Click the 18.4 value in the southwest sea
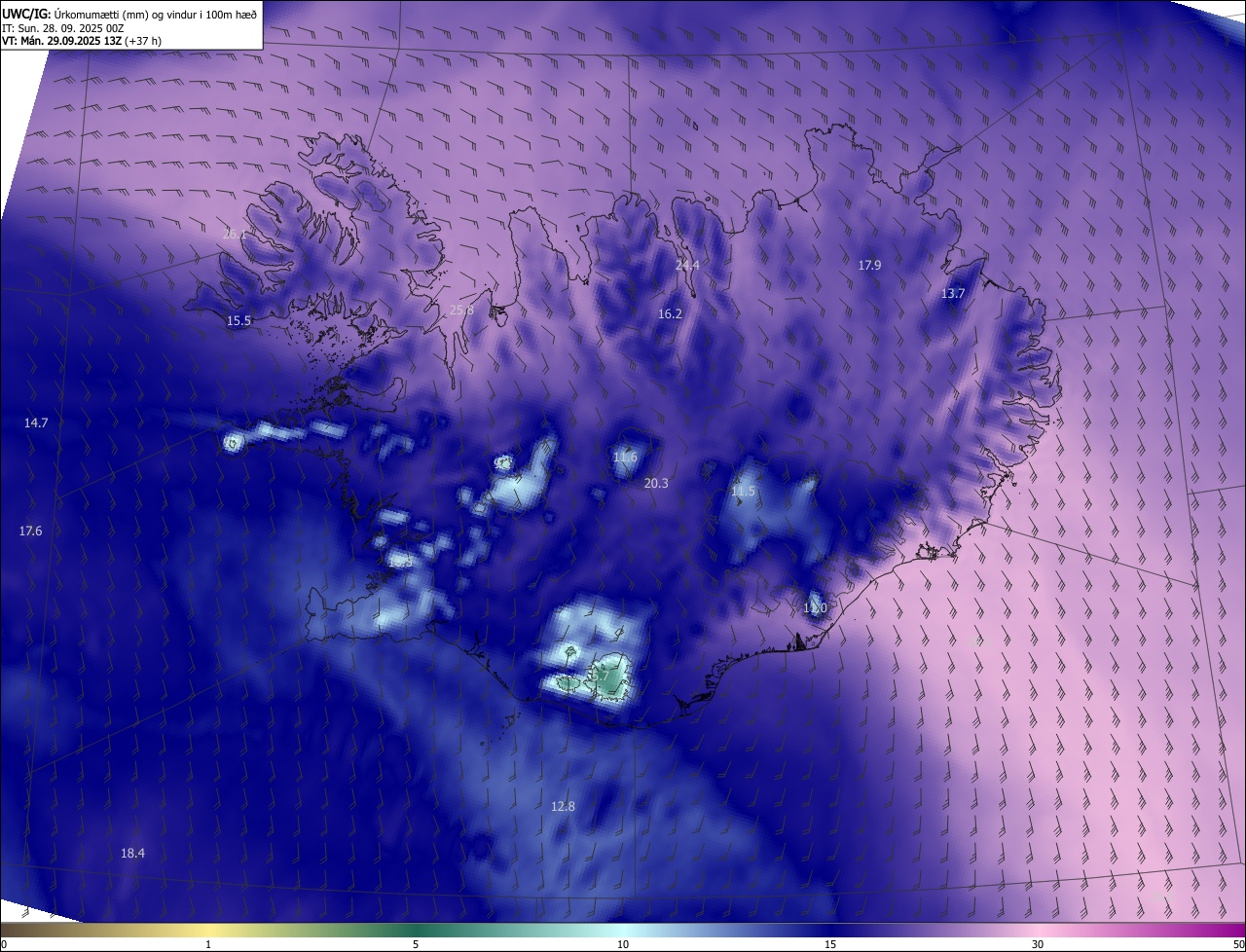1246x952 pixels. pyautogui.click(x=132, y=853)
